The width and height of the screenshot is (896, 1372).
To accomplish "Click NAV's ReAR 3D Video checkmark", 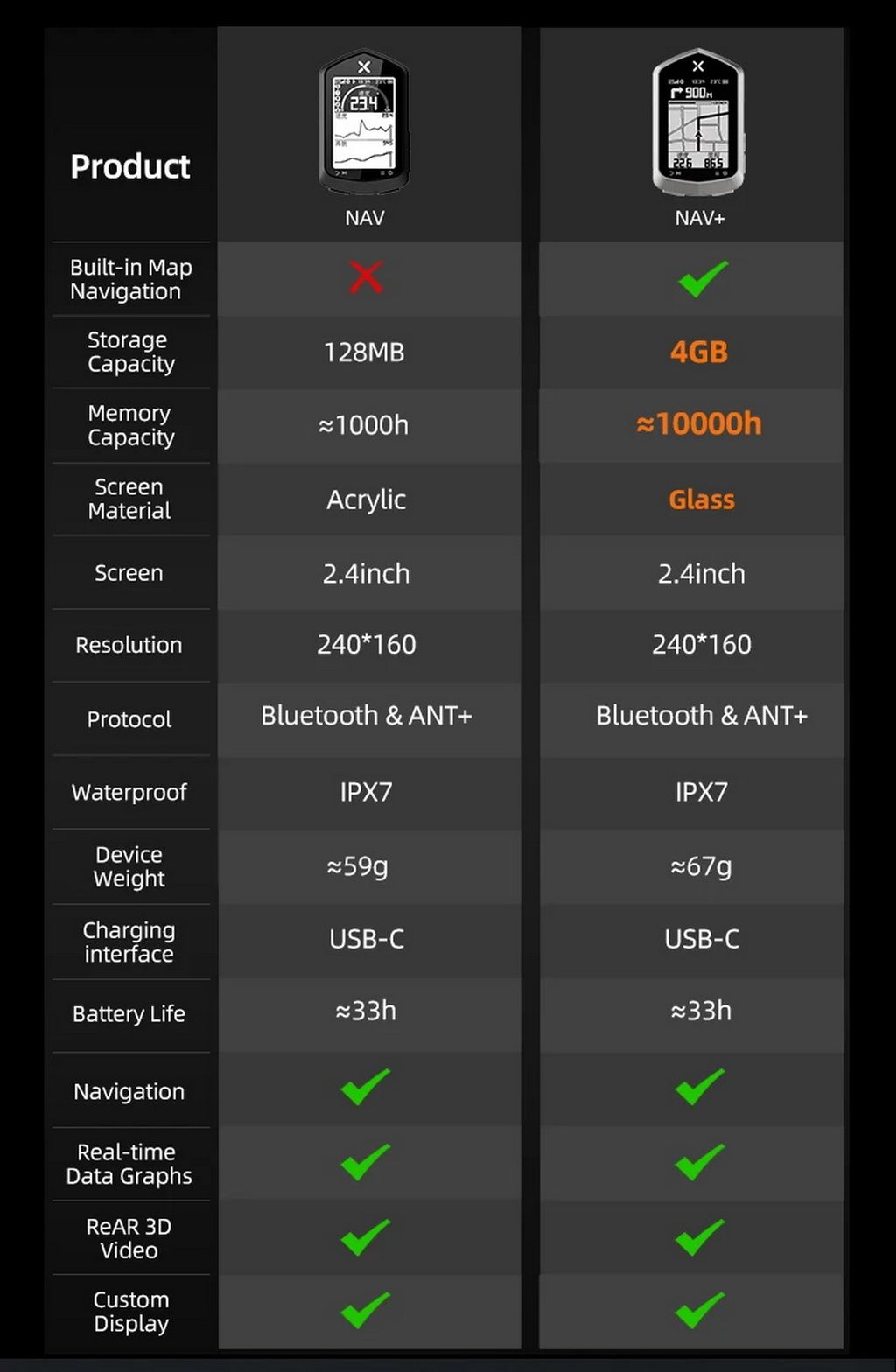I will [365, 1237].
